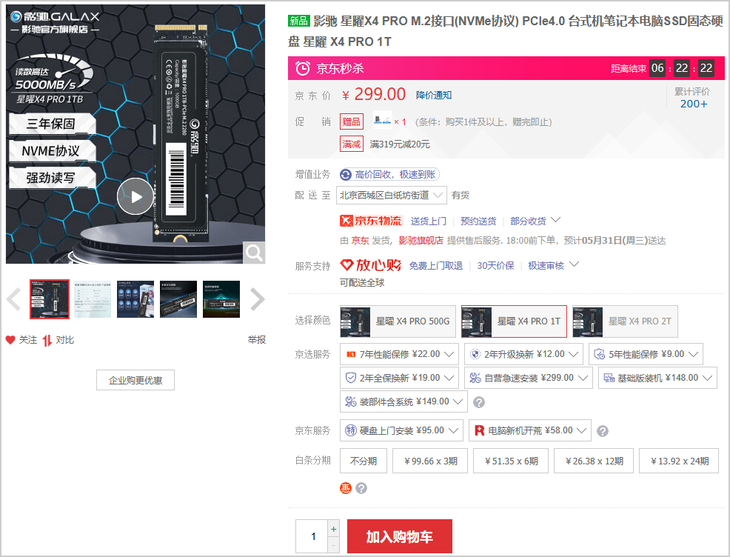Select the 星曜 X4 PRO 500G option
This screenshot has width=730, height=557.
(398, 322)
